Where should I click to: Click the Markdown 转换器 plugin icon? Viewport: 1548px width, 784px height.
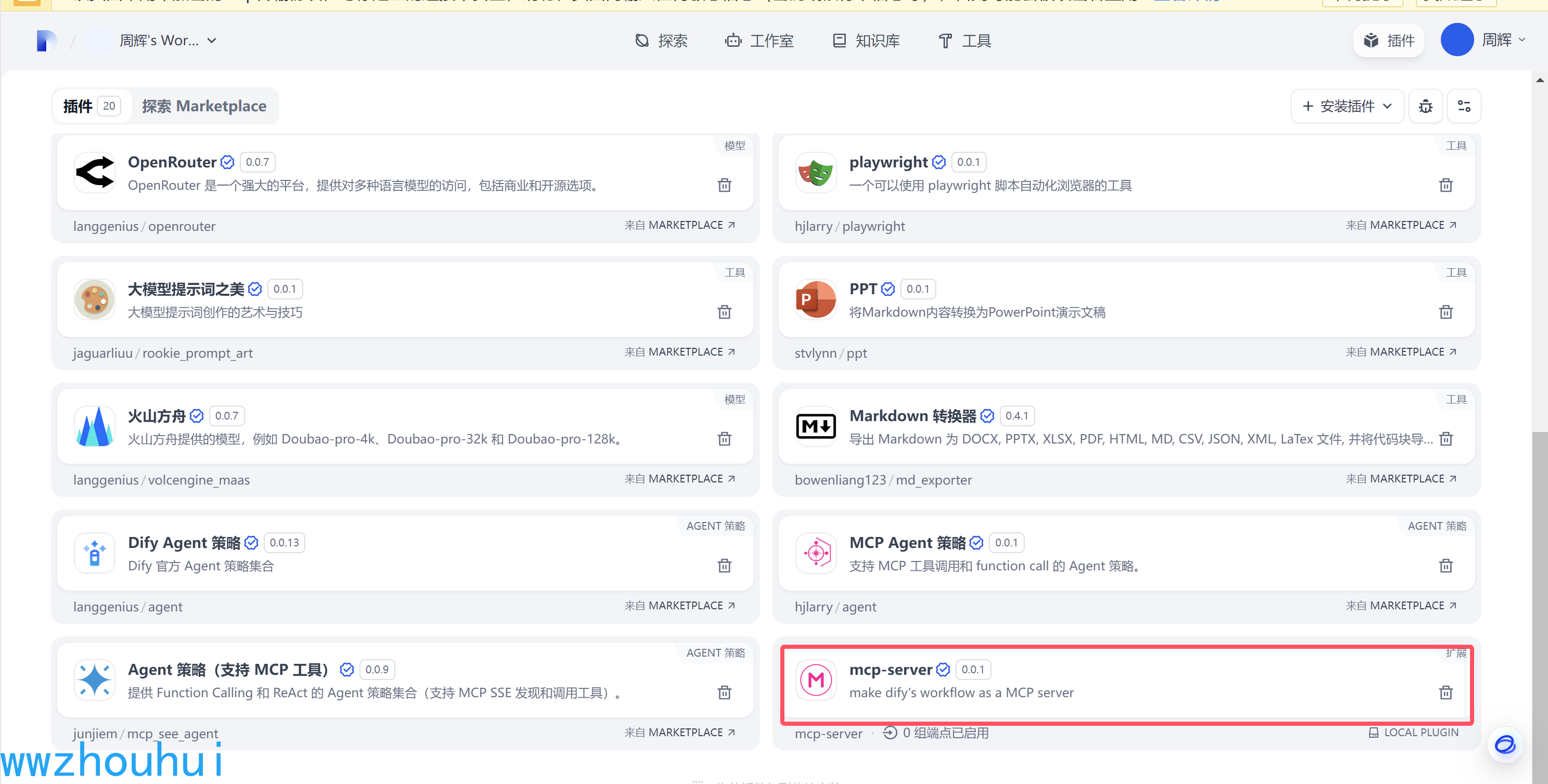pyautogui.click(x=816, y=426)
